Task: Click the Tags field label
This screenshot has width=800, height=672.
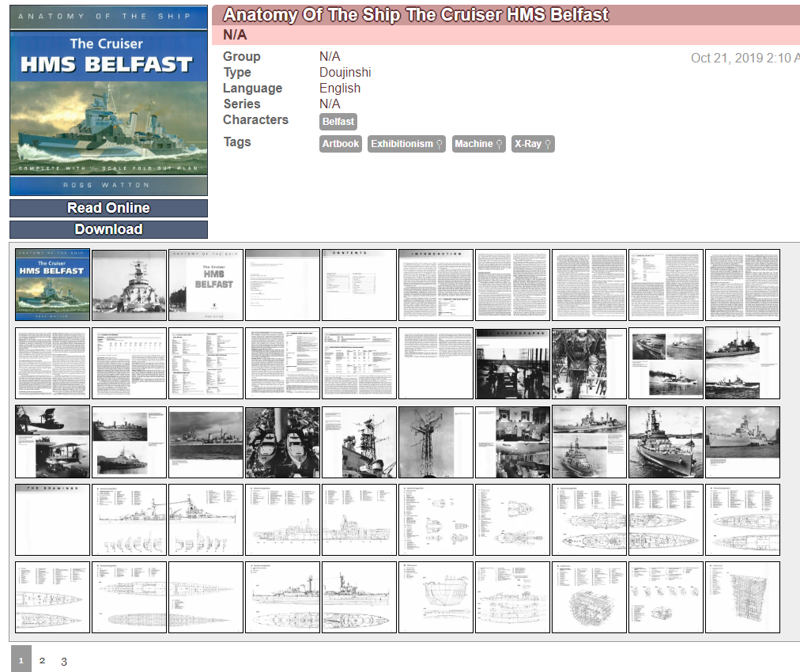Action: (x=237, y=142)
